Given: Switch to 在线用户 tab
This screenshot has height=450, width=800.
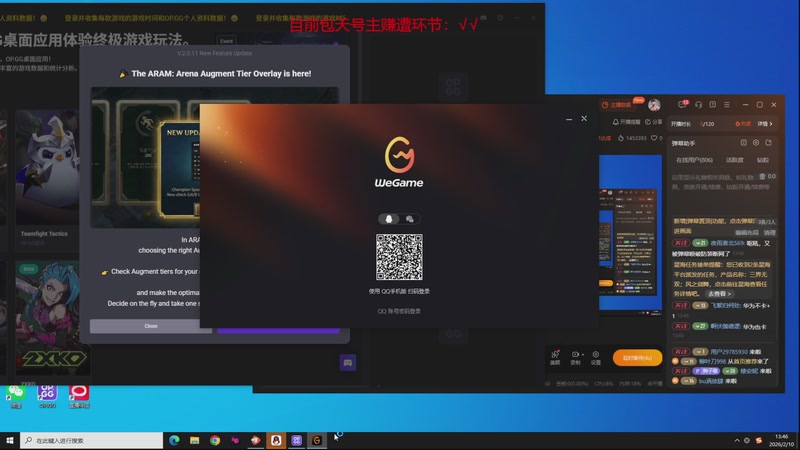Looking at the screenshot, I should point(694,160).
